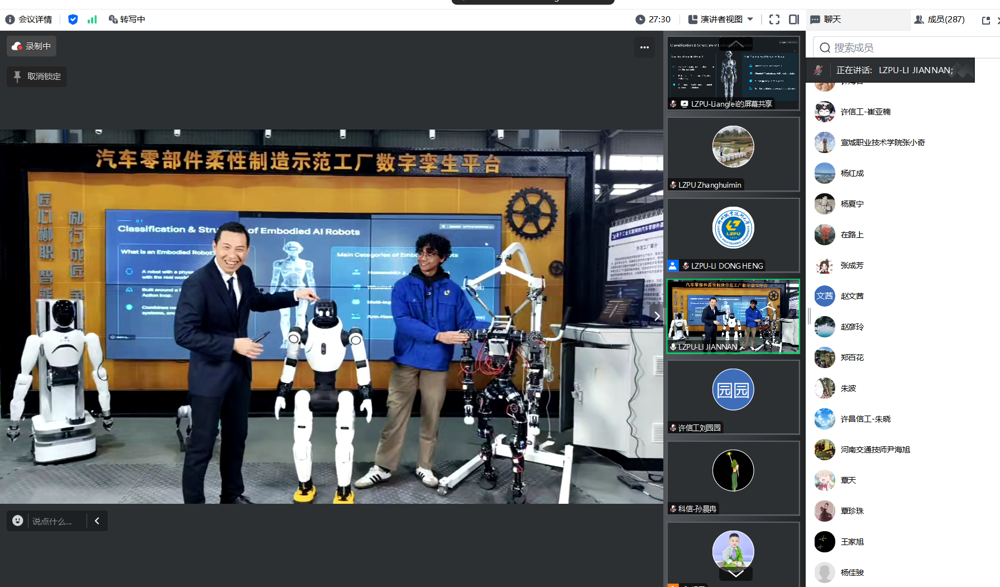Open the three-dots more options on the video
The height and width of the screenshot is (587, 1000).
click(x=644, y=47)
